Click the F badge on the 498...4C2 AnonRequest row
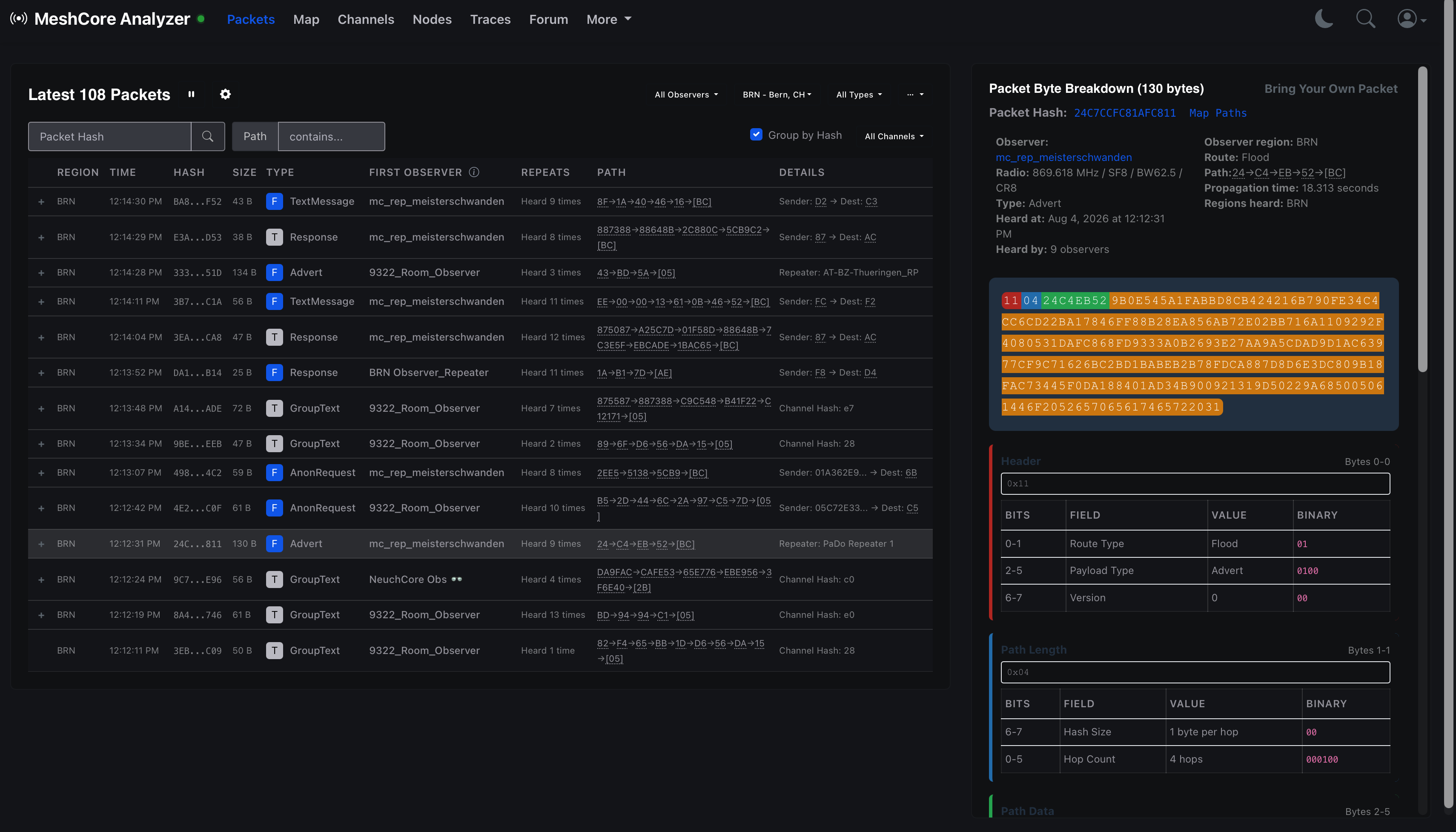 [x=274, y=473]
